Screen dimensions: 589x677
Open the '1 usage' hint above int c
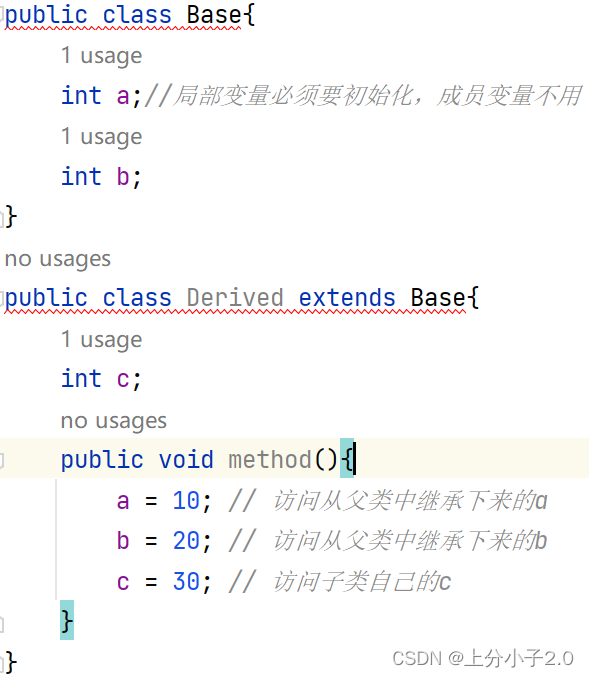click(x=101, y=340)
